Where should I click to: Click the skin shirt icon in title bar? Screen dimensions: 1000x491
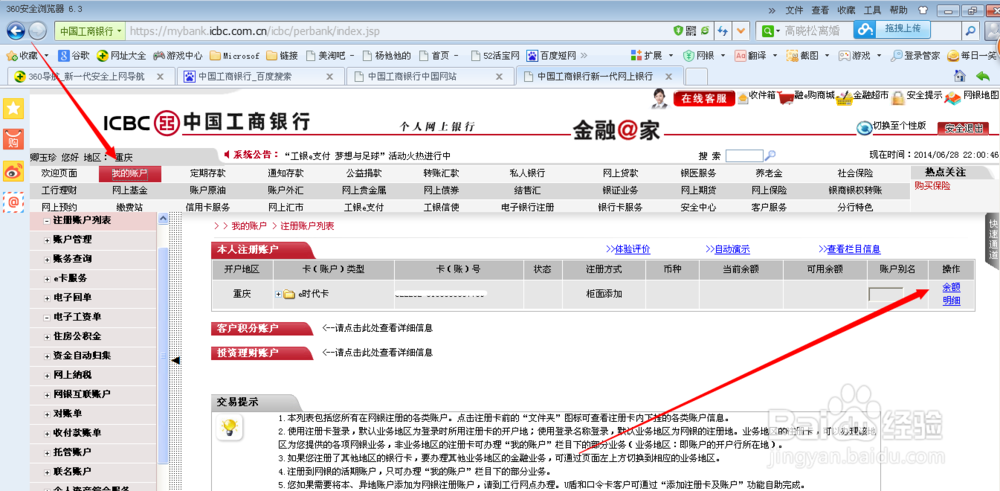point(923,10)
